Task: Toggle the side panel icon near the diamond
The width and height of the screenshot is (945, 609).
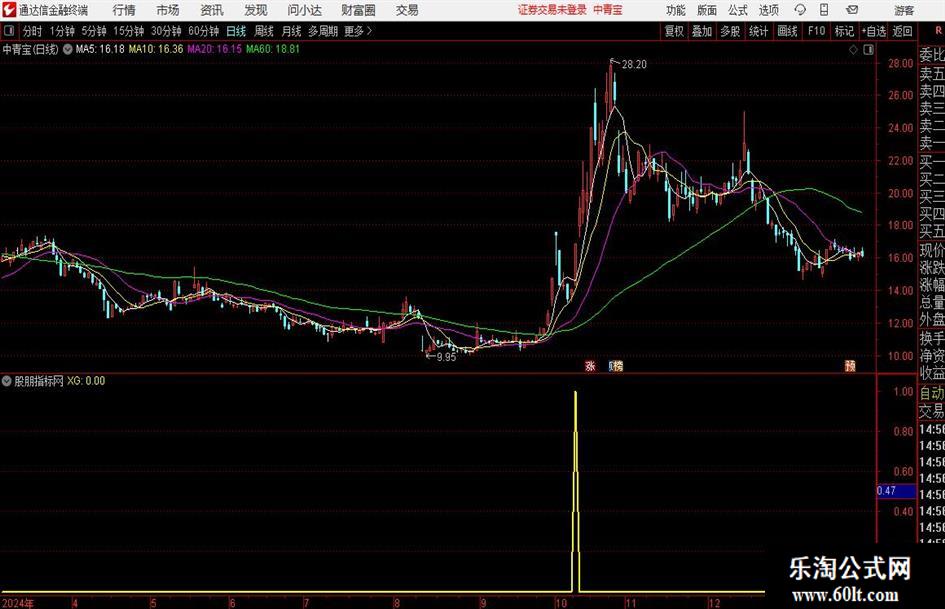Action: coord(868,50)
